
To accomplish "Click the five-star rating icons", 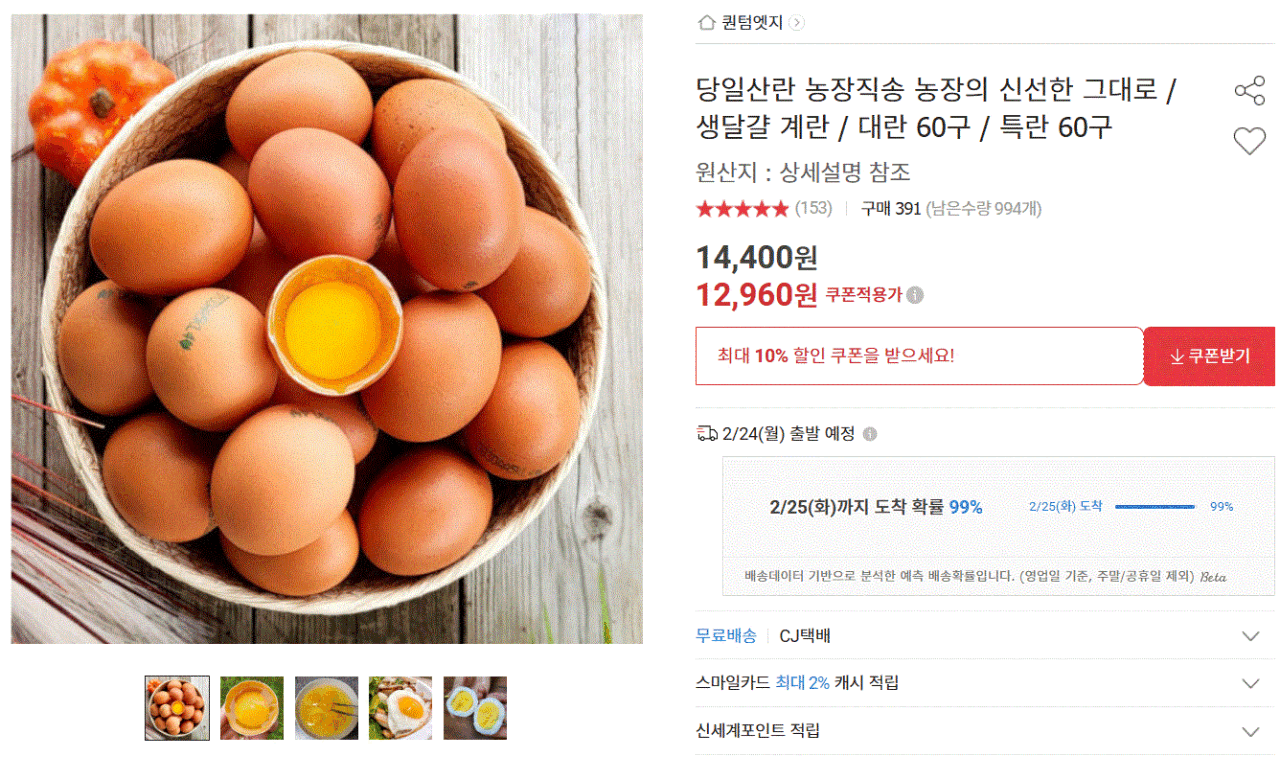I will 742,209.
